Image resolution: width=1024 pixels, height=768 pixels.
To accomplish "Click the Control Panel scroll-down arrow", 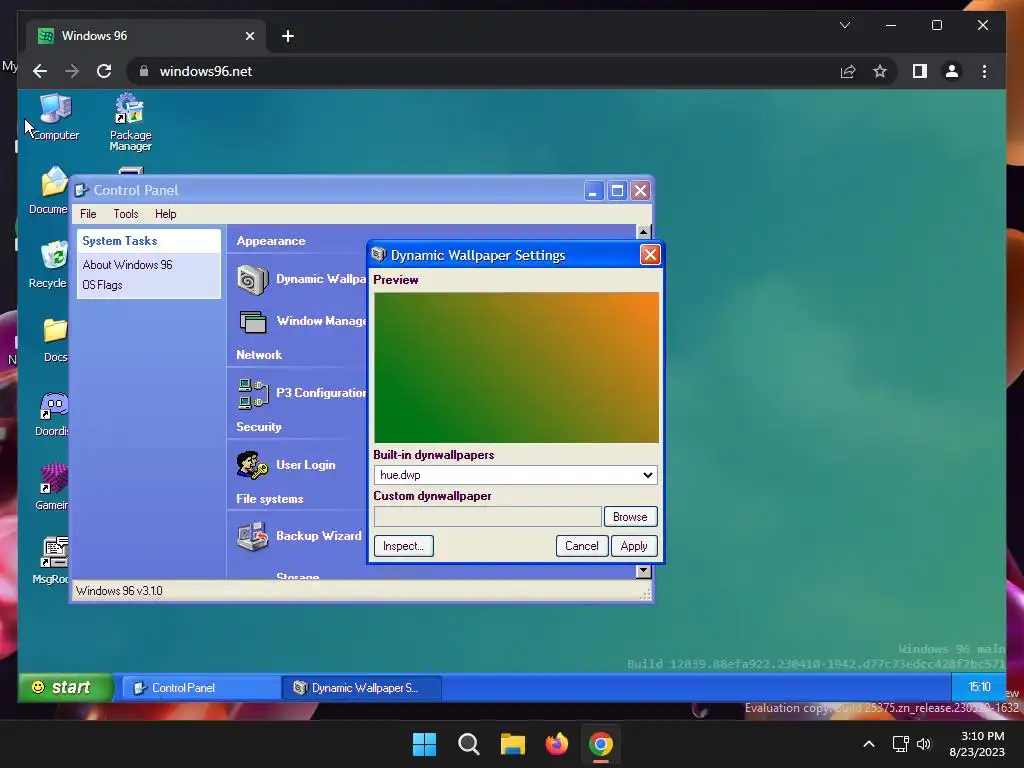I will 643,571.
